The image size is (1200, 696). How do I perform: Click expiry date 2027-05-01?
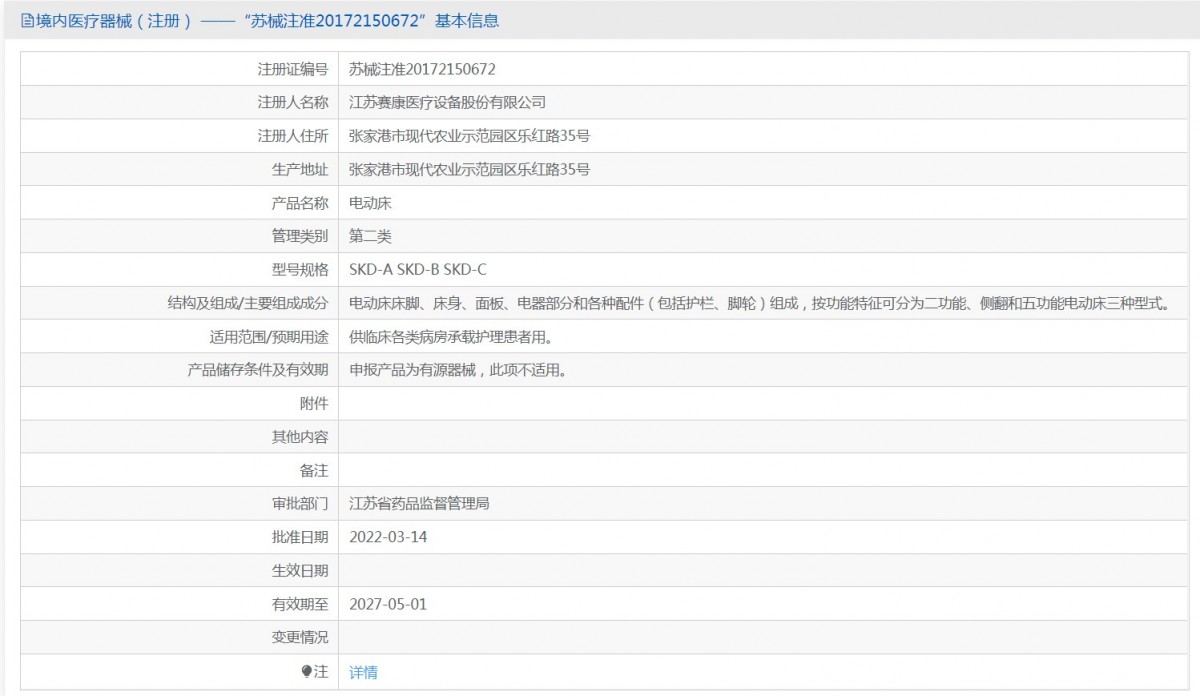click(388, 604)
